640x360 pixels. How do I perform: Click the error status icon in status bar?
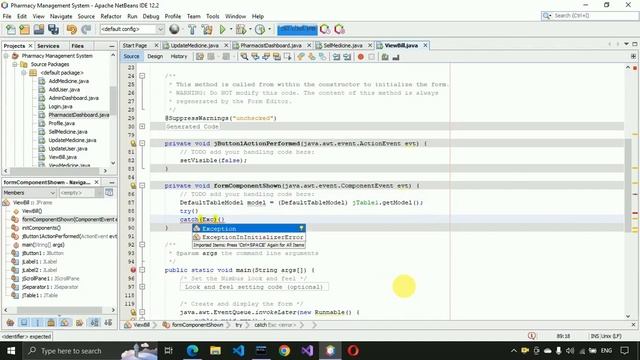(x=531, y=336)
